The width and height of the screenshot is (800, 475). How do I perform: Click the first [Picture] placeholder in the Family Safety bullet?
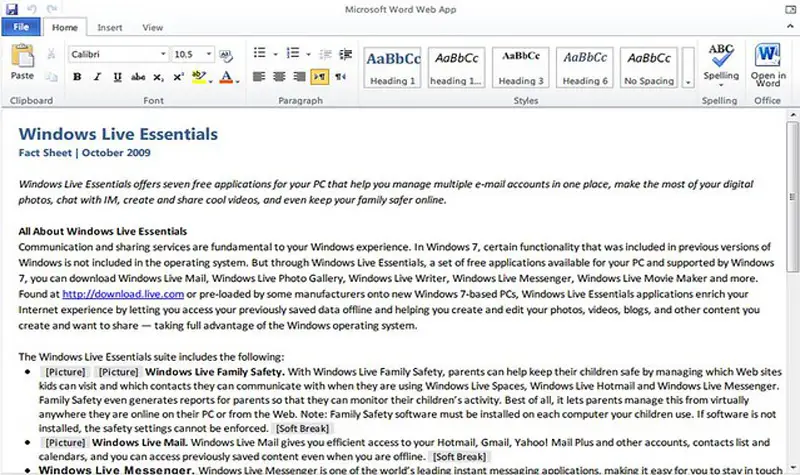click(65, 372)
